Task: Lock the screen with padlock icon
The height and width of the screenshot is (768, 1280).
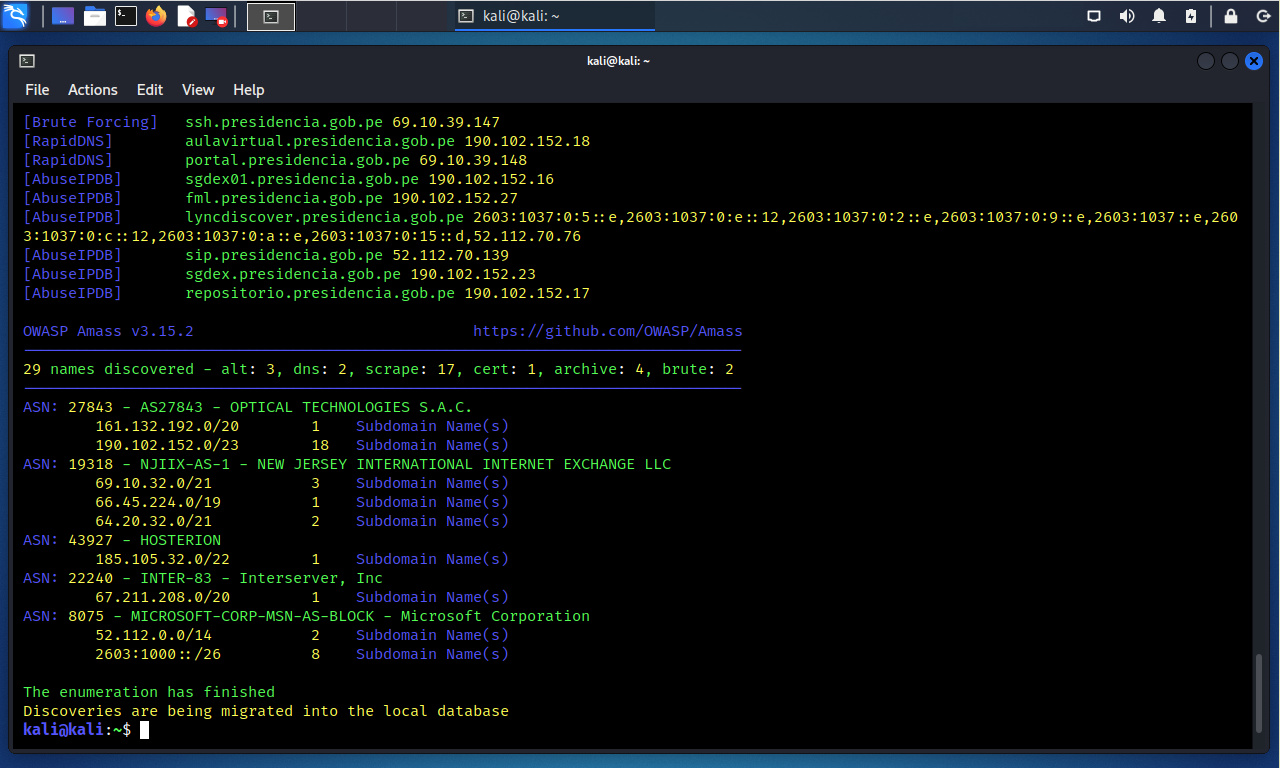Action: click(1231, 16)
